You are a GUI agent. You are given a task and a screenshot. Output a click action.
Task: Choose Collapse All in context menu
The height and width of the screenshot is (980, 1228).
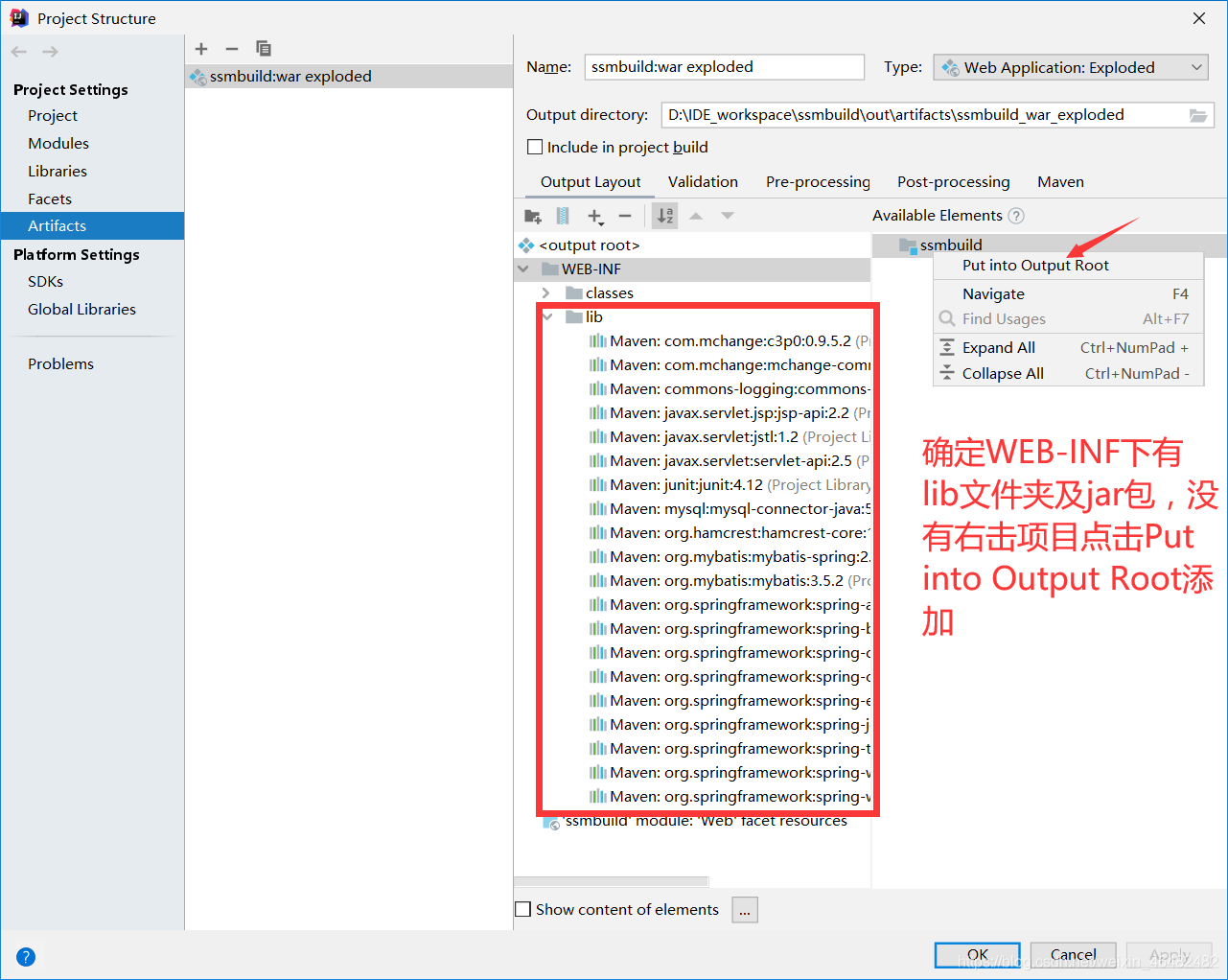[x=1068, y=374]
